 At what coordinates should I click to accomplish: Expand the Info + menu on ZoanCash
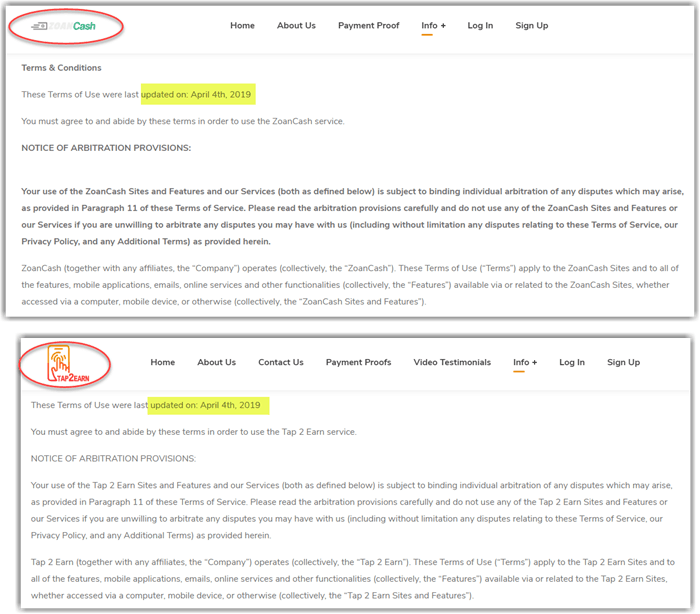tap(433, 25)
